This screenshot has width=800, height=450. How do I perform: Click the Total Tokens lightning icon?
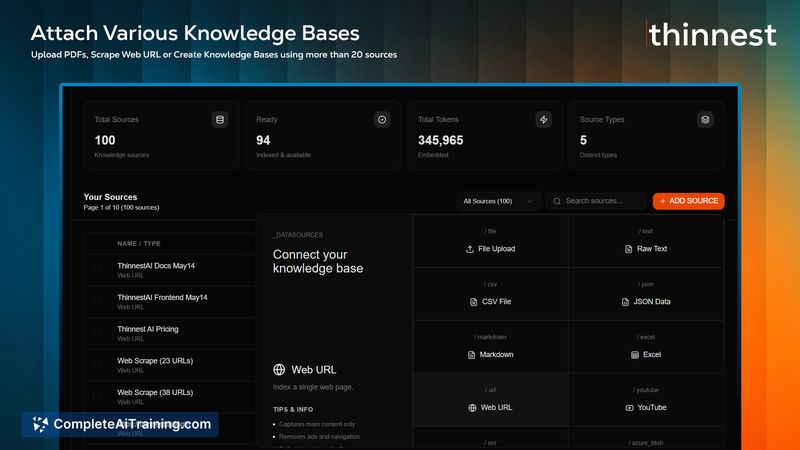[543, 119]
